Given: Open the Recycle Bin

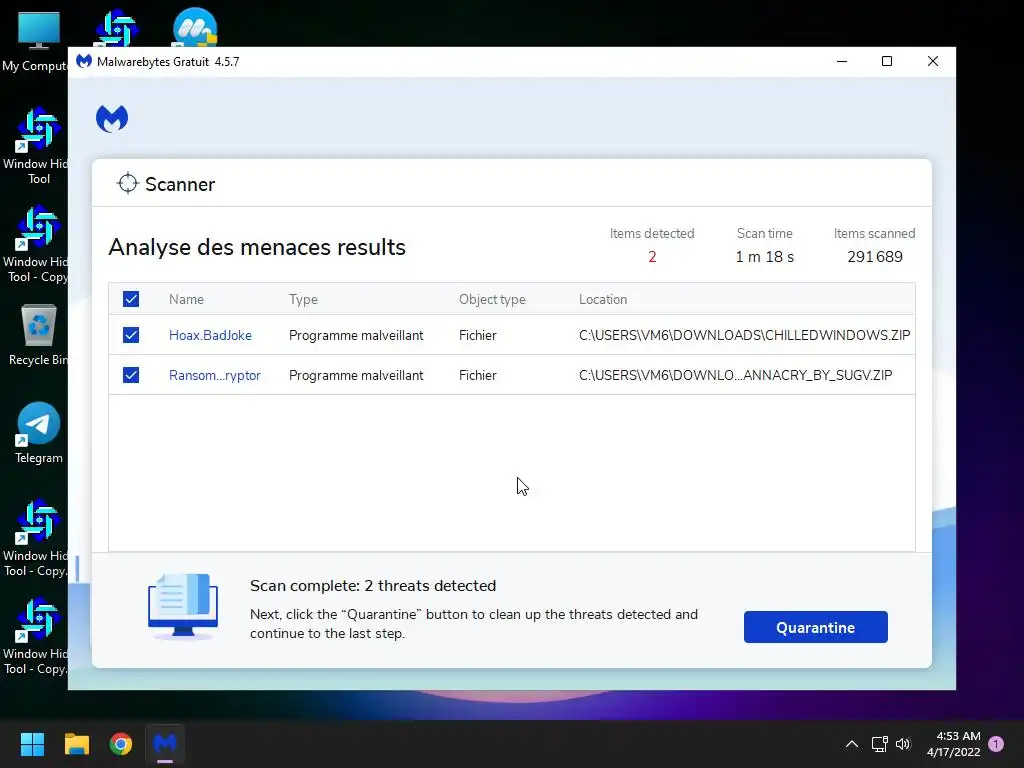Looking at the screenshot, I should coord(37,335).
